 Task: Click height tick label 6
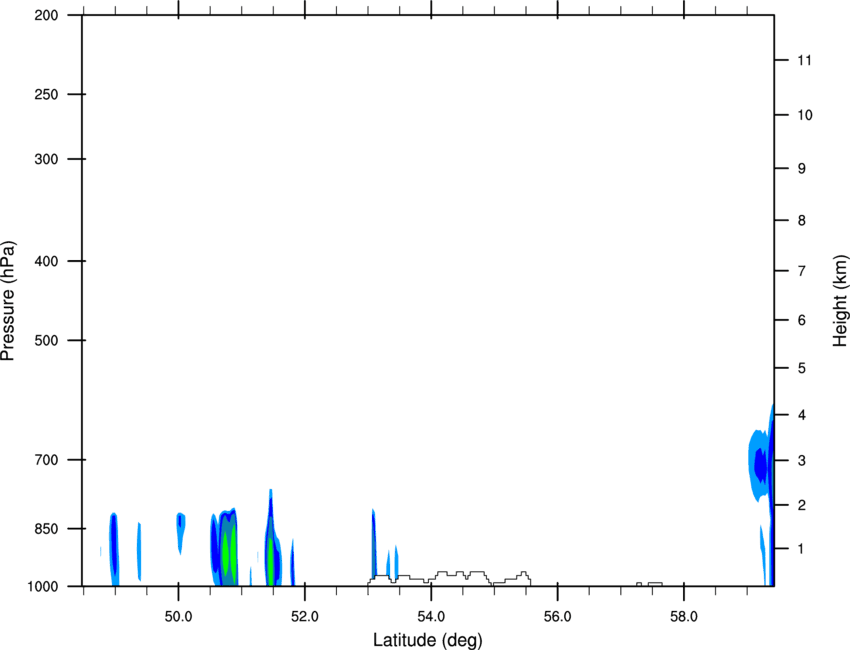coord(801,320)
